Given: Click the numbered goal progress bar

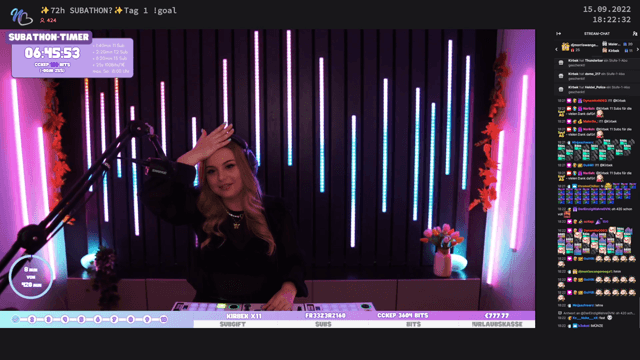Looking at the screenshot, I should [89, 319].
